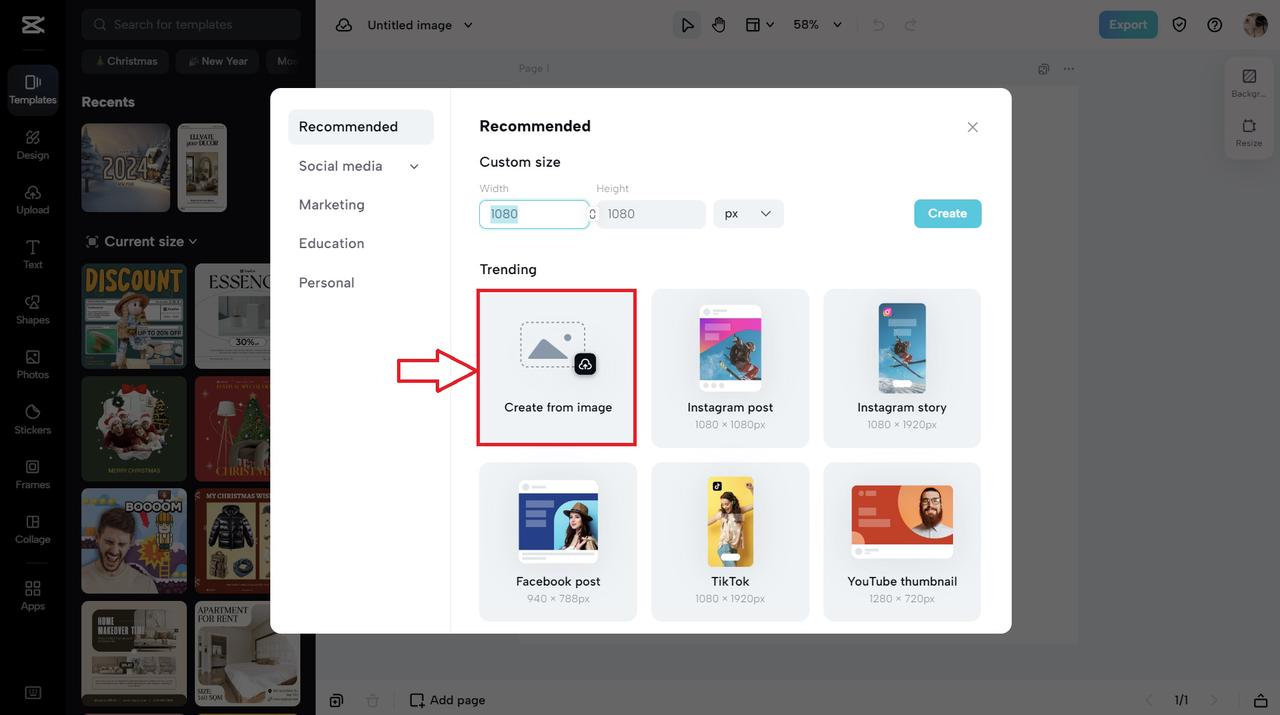Screen dimensions: 1280x715
Task: Open the Apartment for Rent template
Action: point(247,653)
